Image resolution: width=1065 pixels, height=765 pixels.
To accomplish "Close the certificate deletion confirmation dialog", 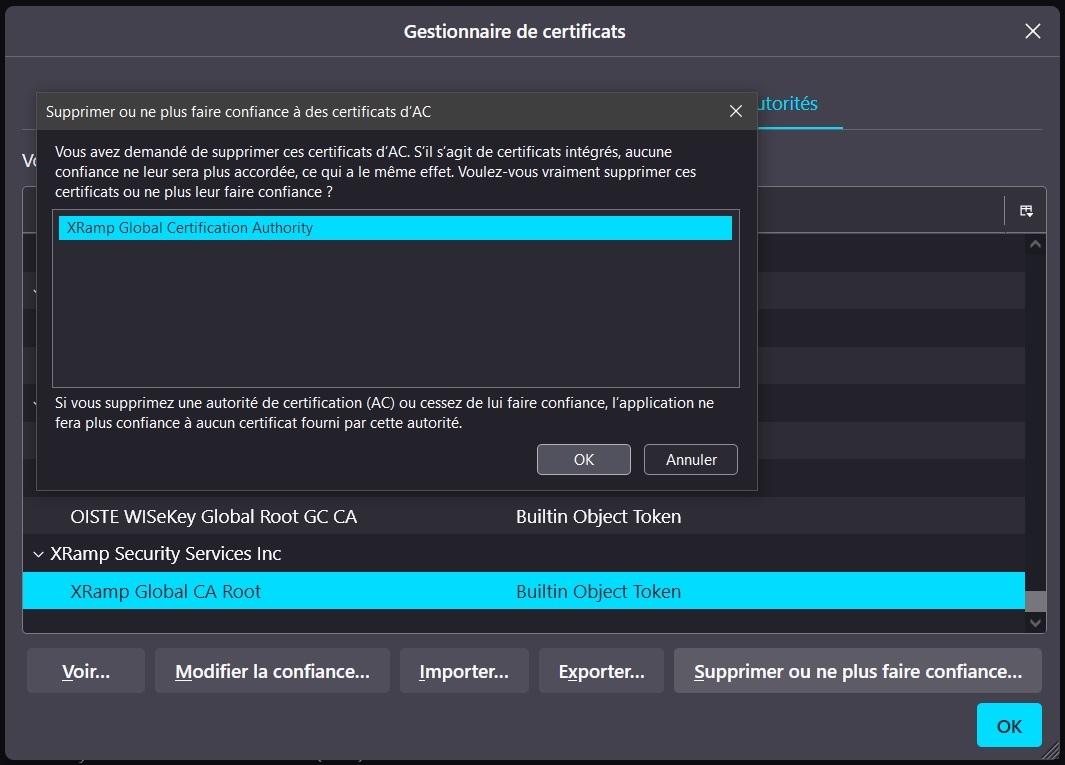I will [736, 112].
